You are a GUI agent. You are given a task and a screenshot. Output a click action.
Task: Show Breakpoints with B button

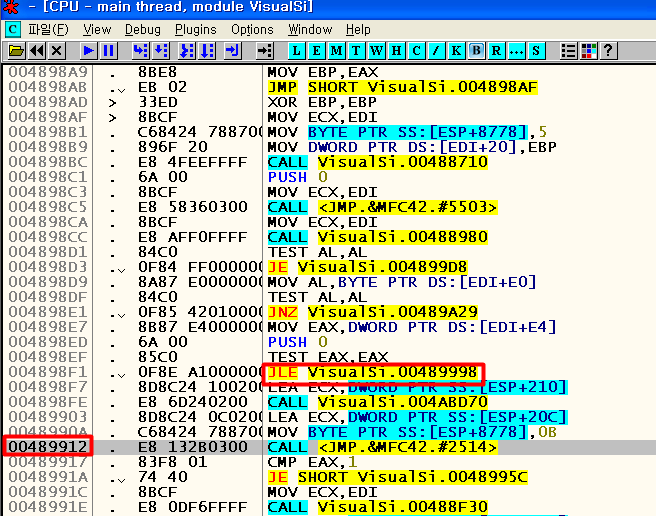pos(476,51)
